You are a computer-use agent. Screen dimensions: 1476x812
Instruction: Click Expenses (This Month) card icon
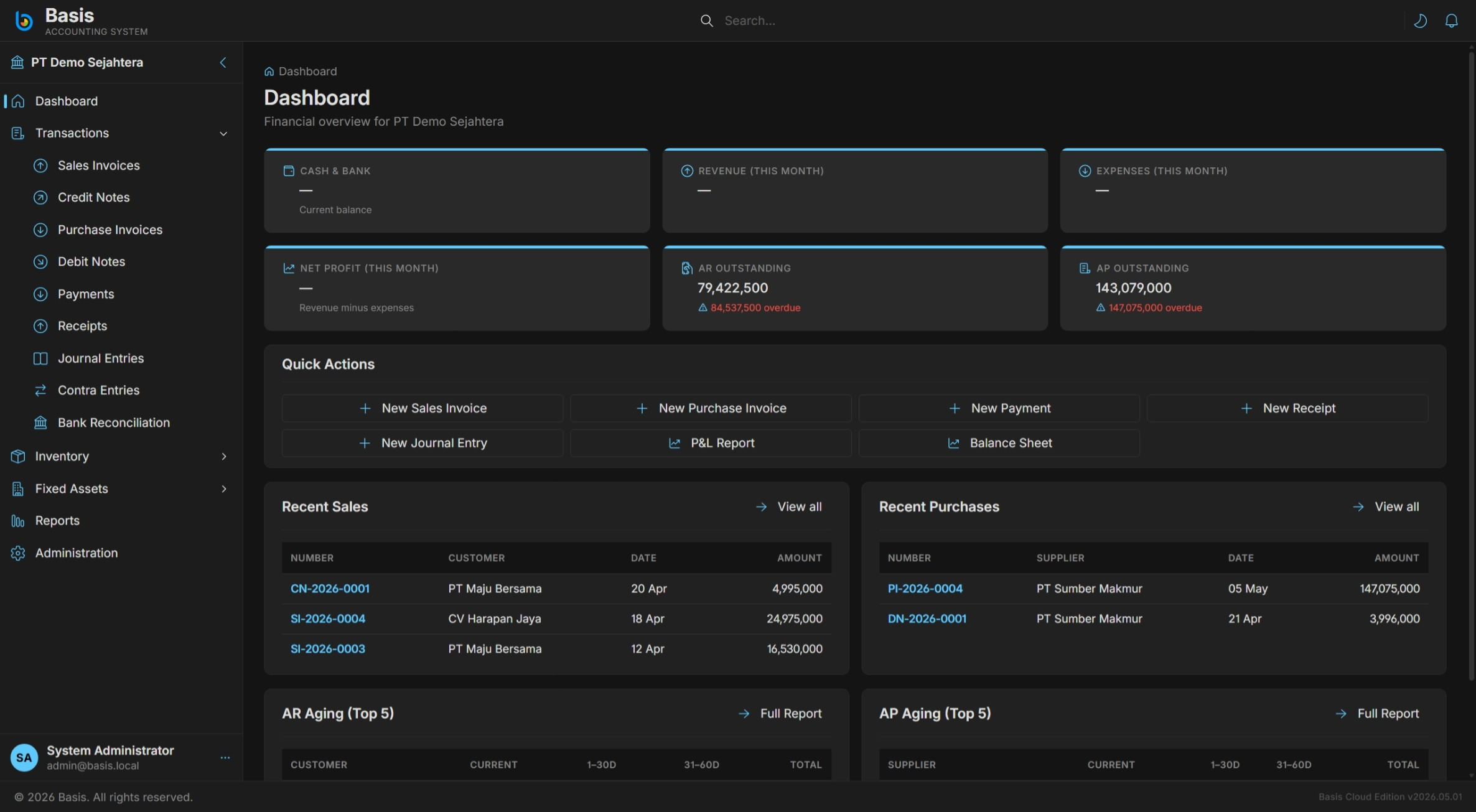pyautogui.click(x=1085, y=170)
